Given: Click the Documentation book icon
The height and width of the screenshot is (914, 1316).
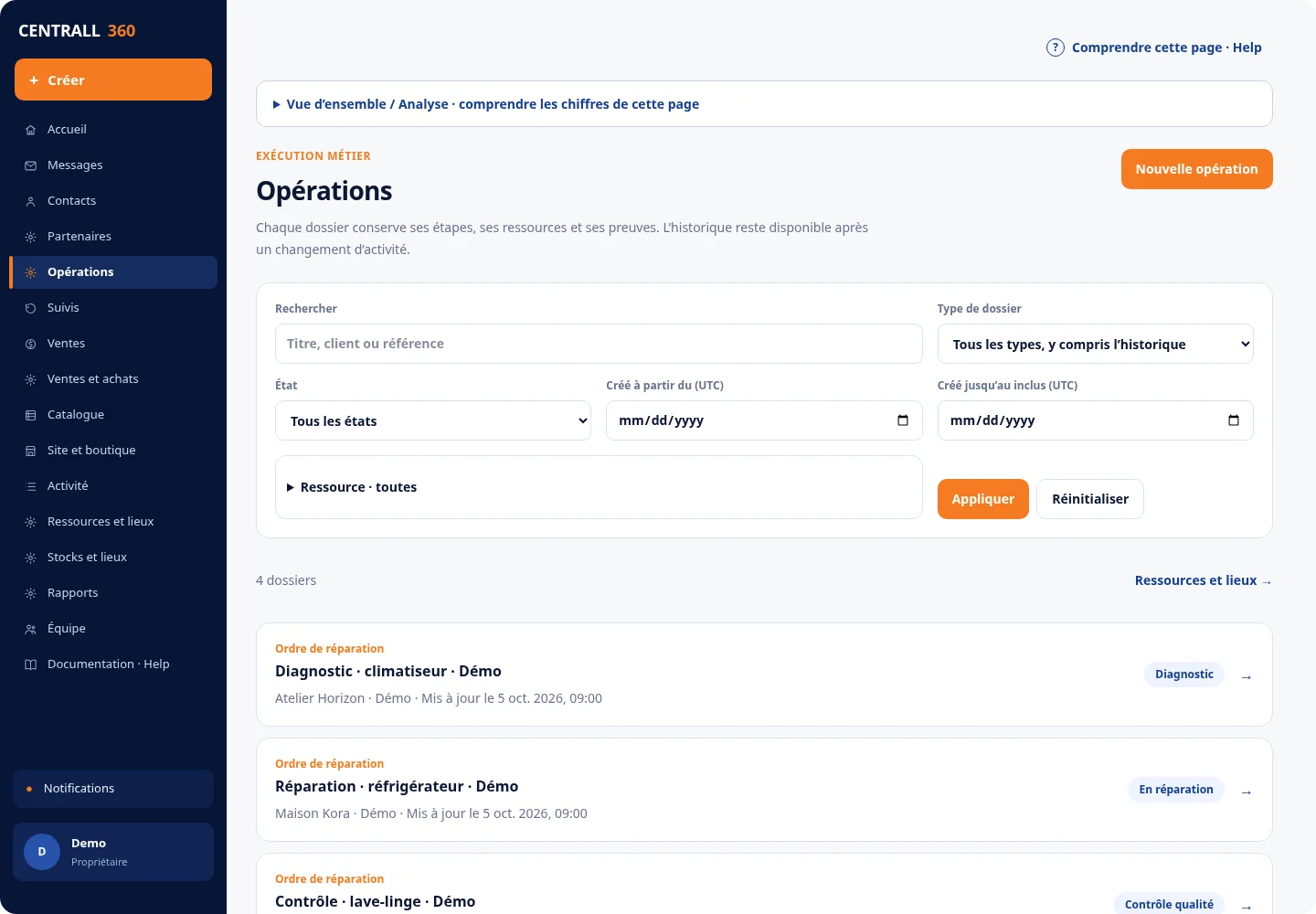Looking at the screenshot, I should pyautogui.click(x=30, y=664).
